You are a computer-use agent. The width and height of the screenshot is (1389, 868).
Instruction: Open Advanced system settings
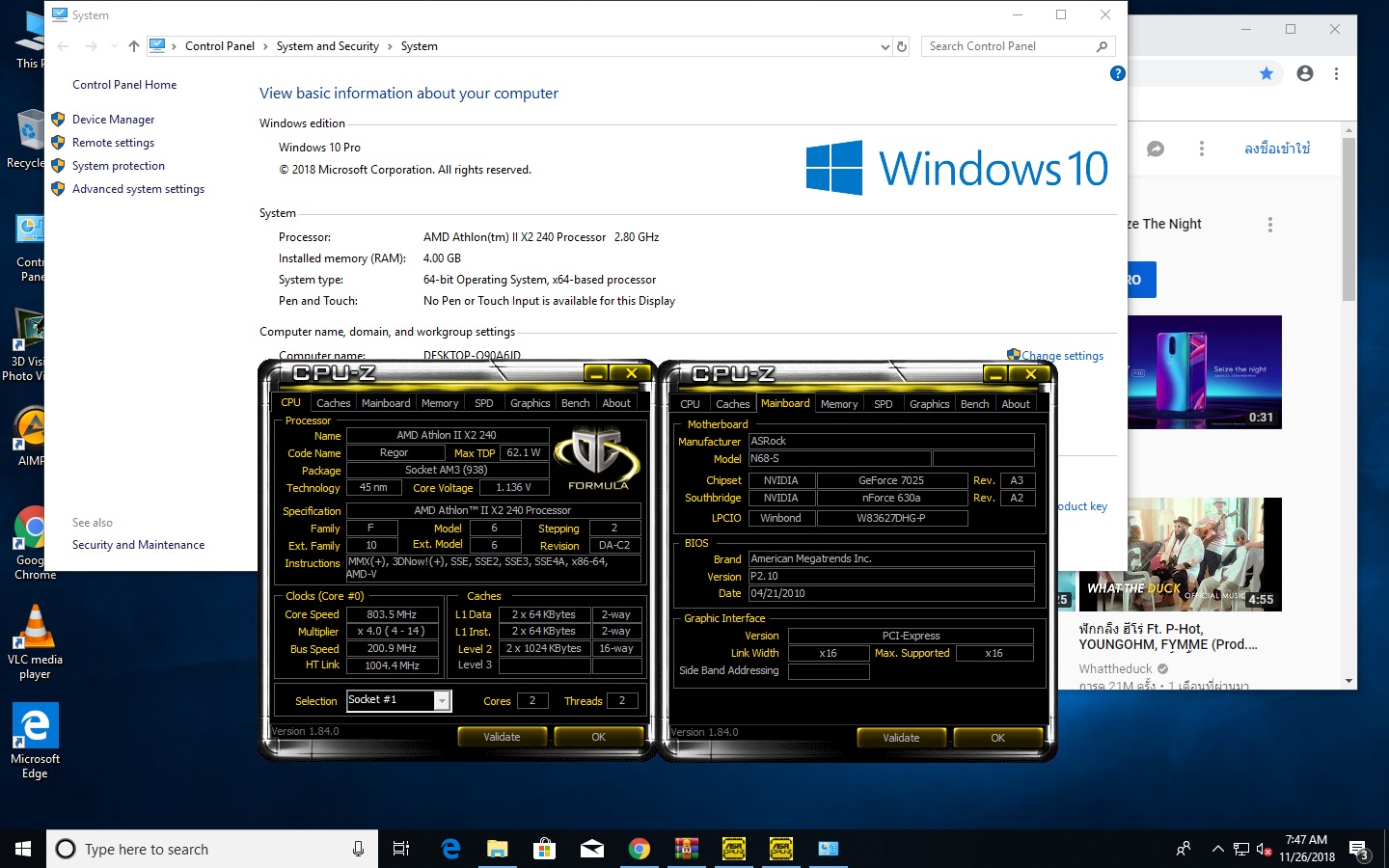[138, 189]
